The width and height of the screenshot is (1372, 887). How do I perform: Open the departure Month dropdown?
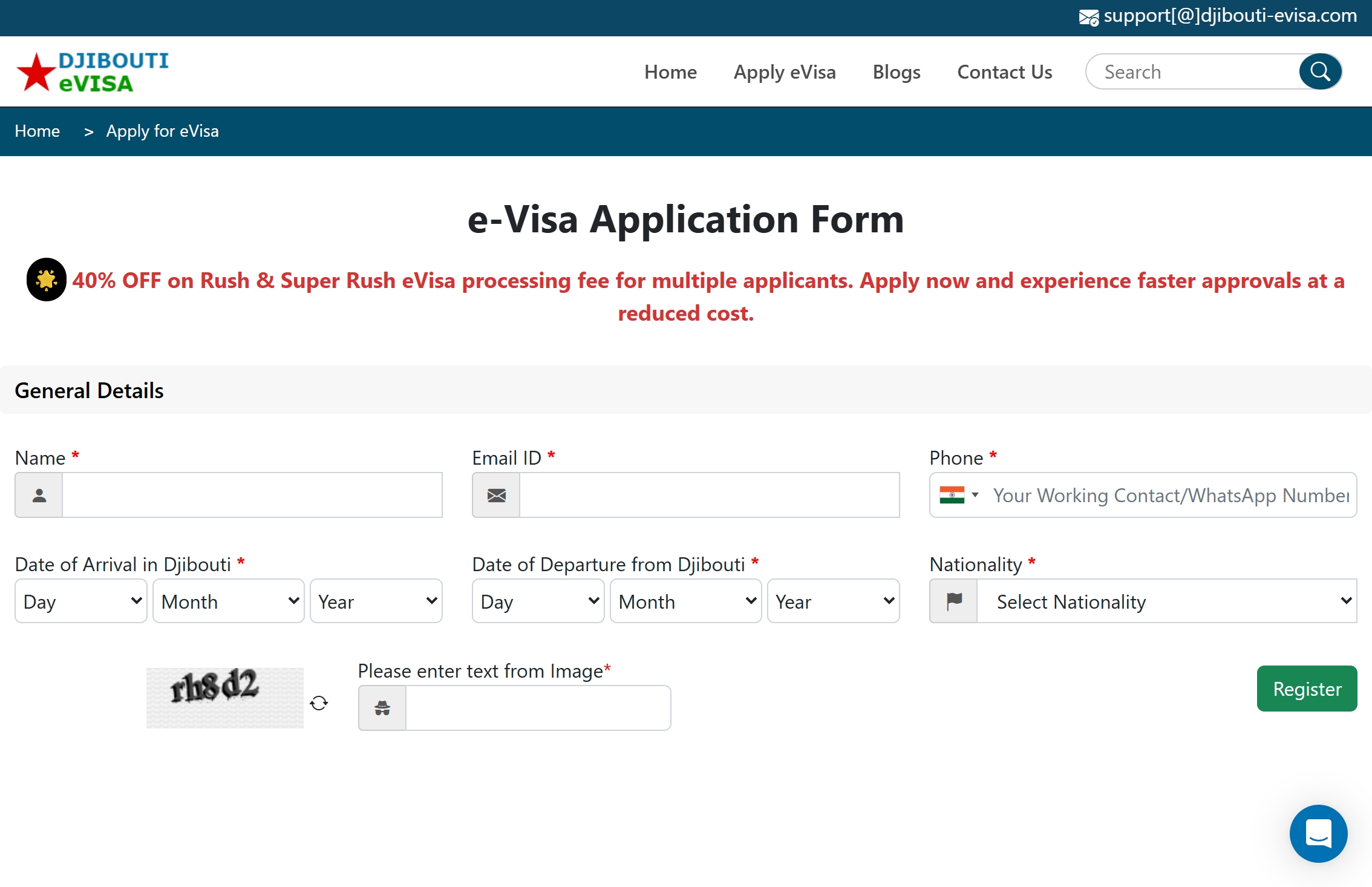pos(685,601)
